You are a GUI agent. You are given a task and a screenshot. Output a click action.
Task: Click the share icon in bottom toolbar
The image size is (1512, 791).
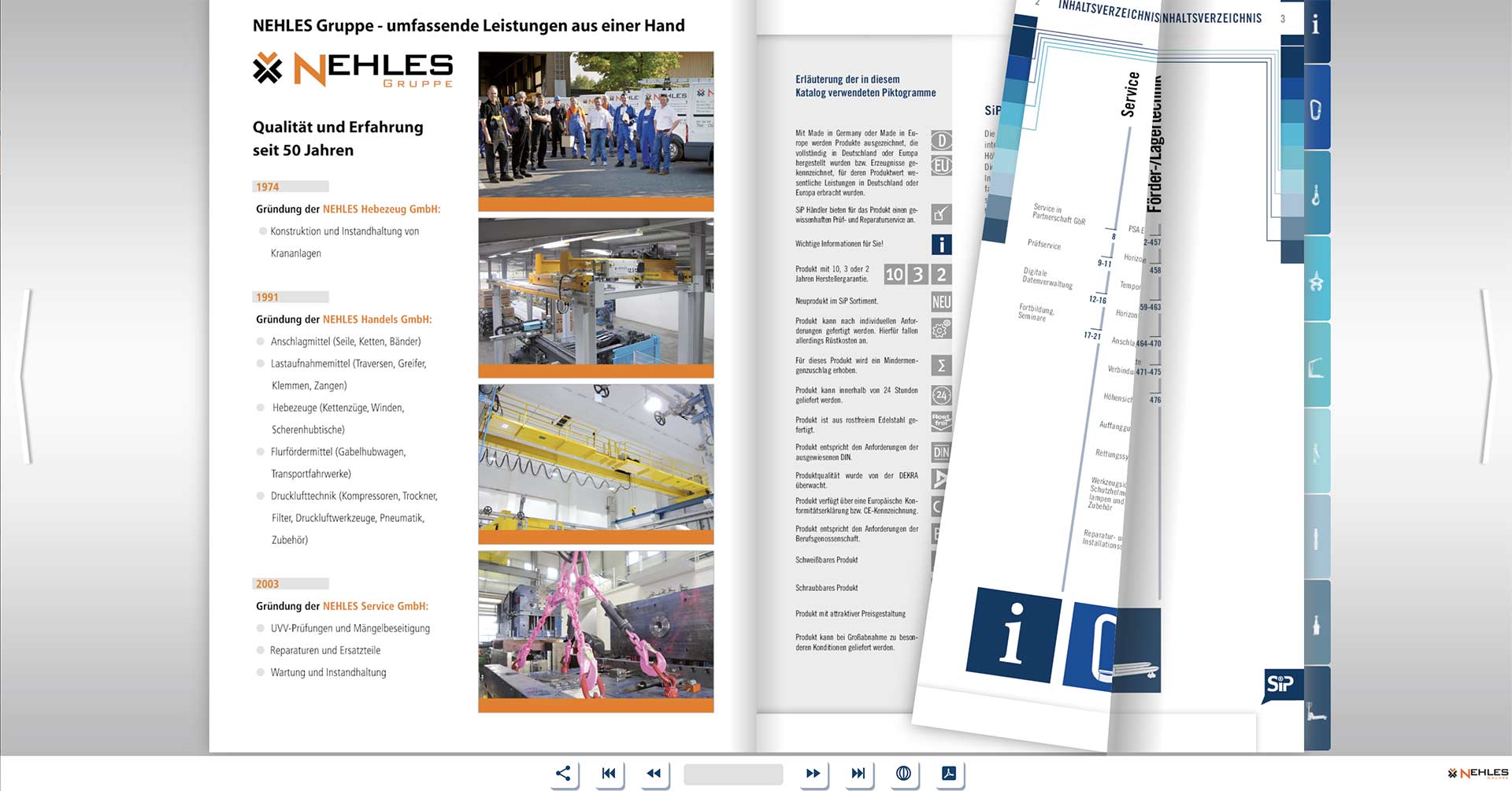click(x=563, y=774)
